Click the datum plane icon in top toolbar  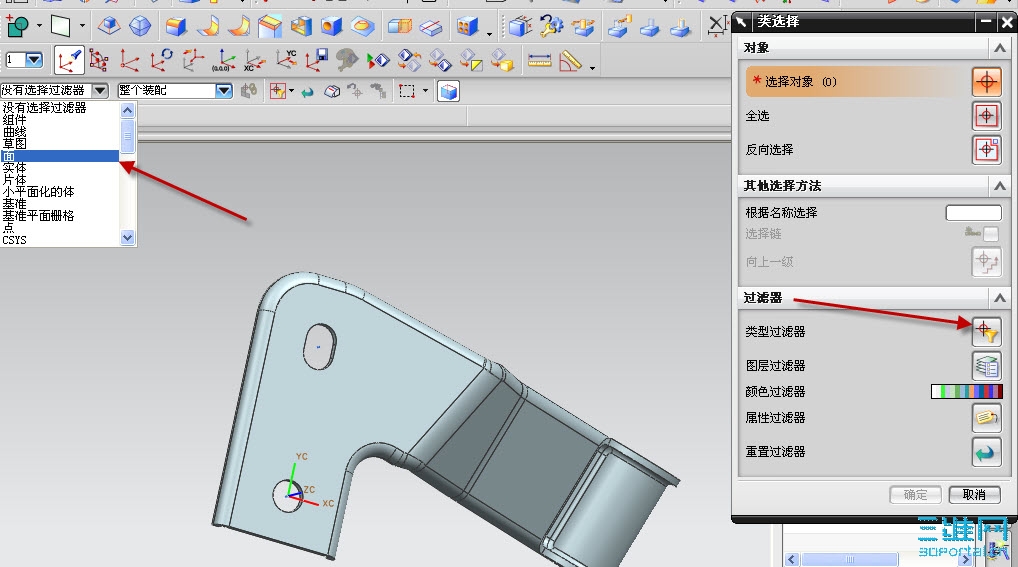[x=60, y=27]
